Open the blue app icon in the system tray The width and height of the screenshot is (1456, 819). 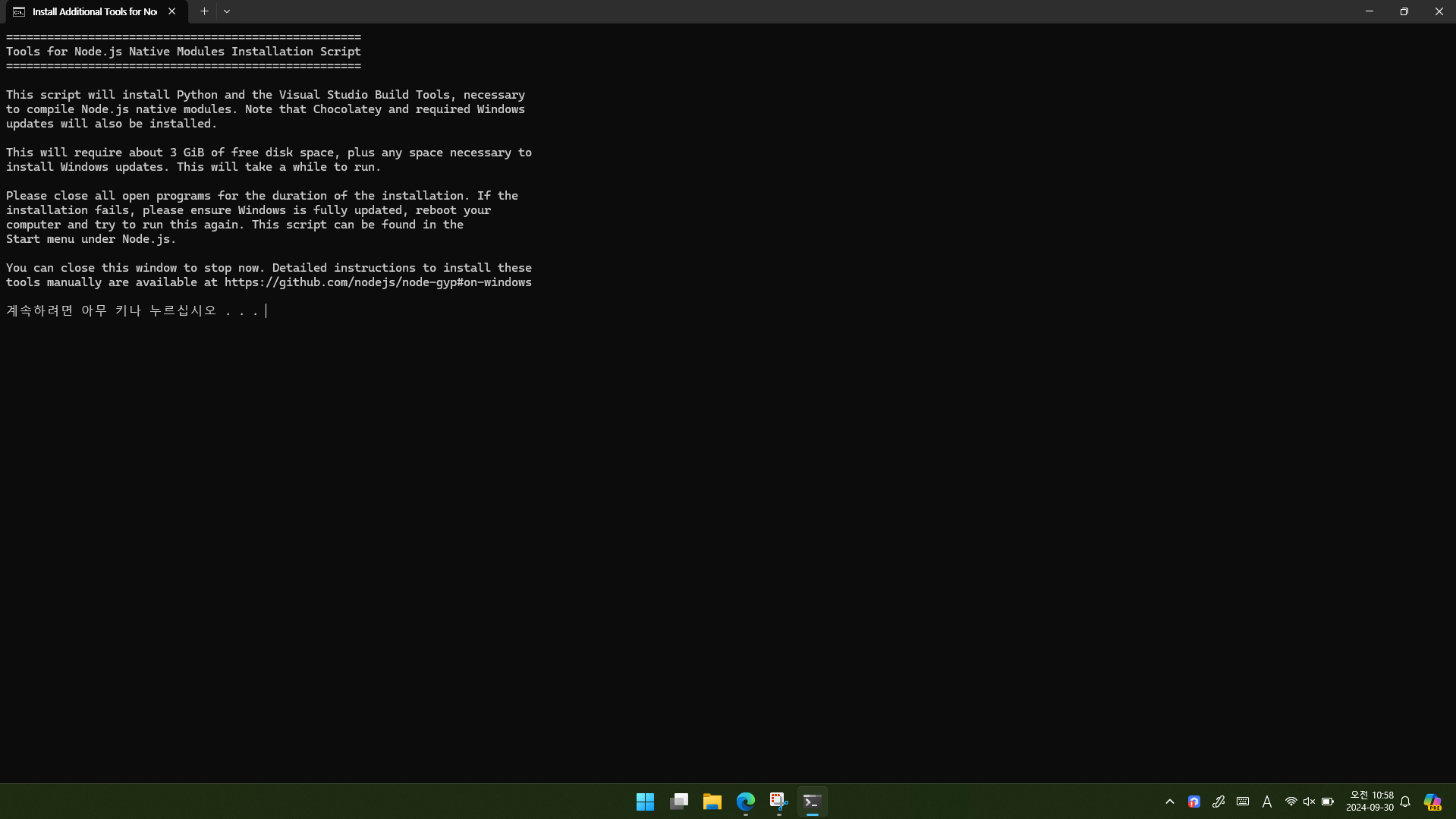click(1194, 802)
